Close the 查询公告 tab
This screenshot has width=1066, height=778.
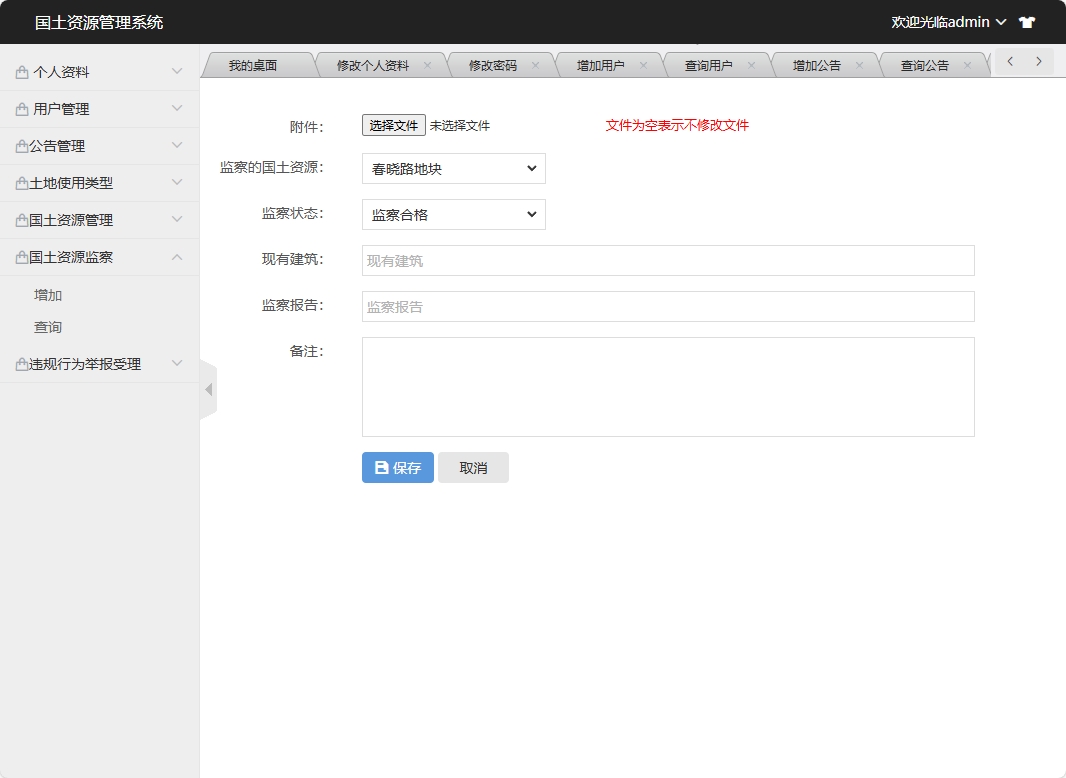[x=967, y=65]
